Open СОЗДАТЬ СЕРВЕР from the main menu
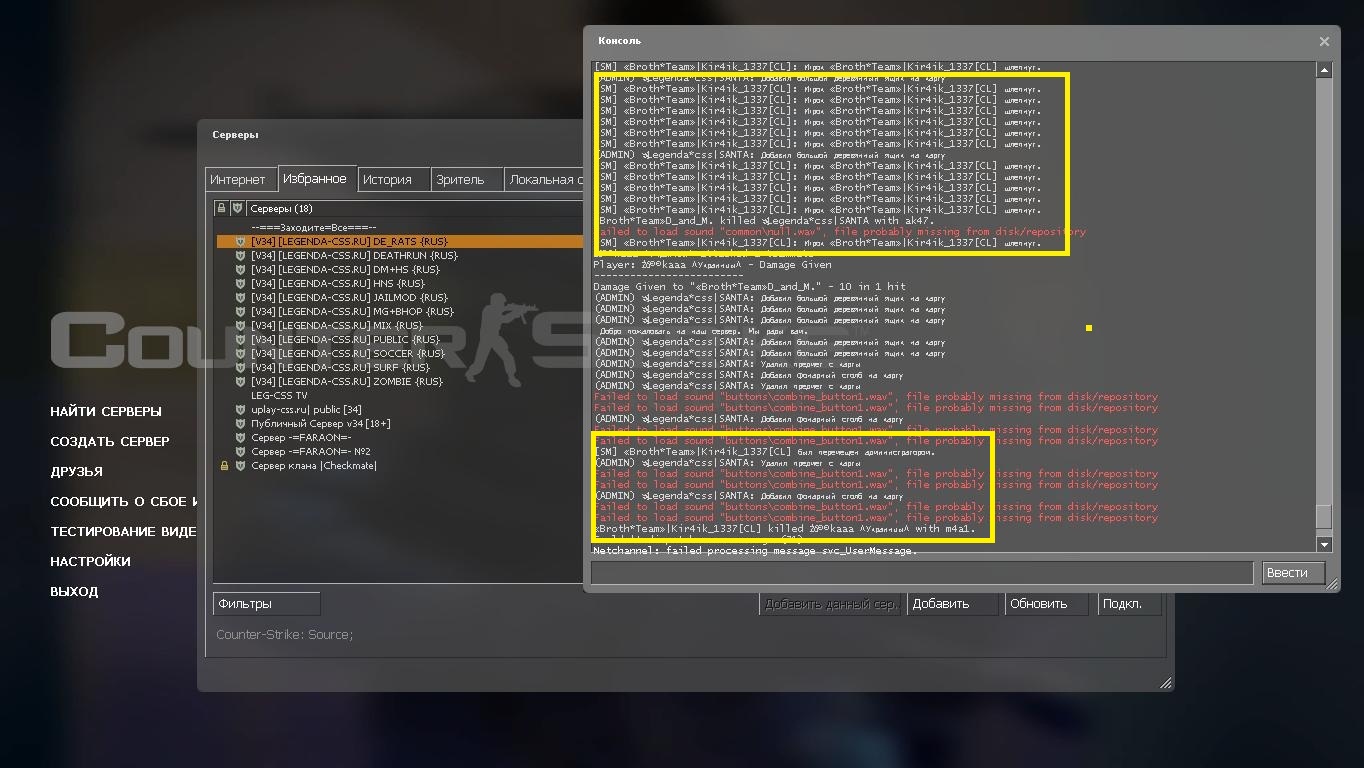Viewport: 1364px width, 768px height. tap(110, 441)
